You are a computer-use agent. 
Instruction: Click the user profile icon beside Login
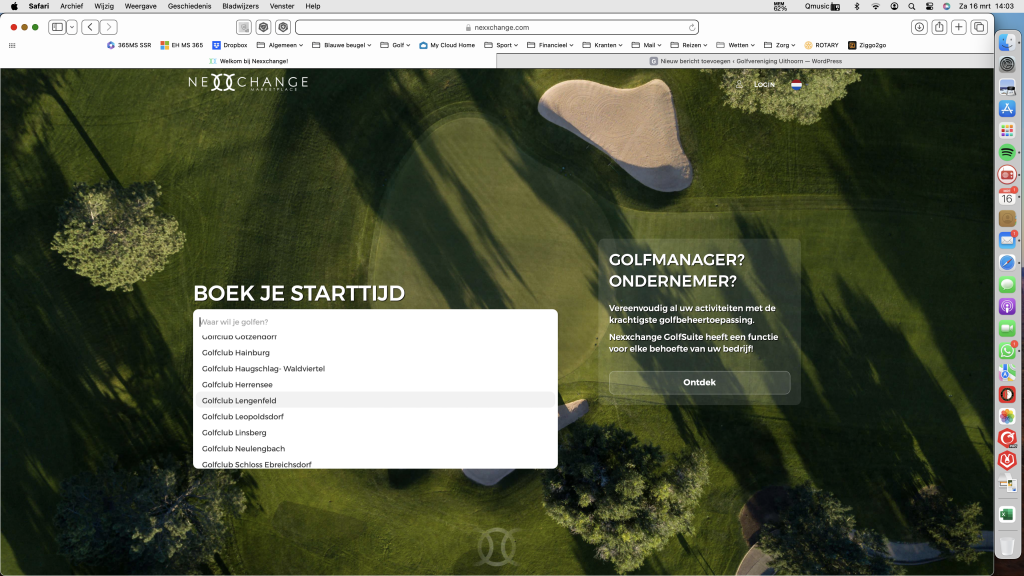(x=739, y=85)
